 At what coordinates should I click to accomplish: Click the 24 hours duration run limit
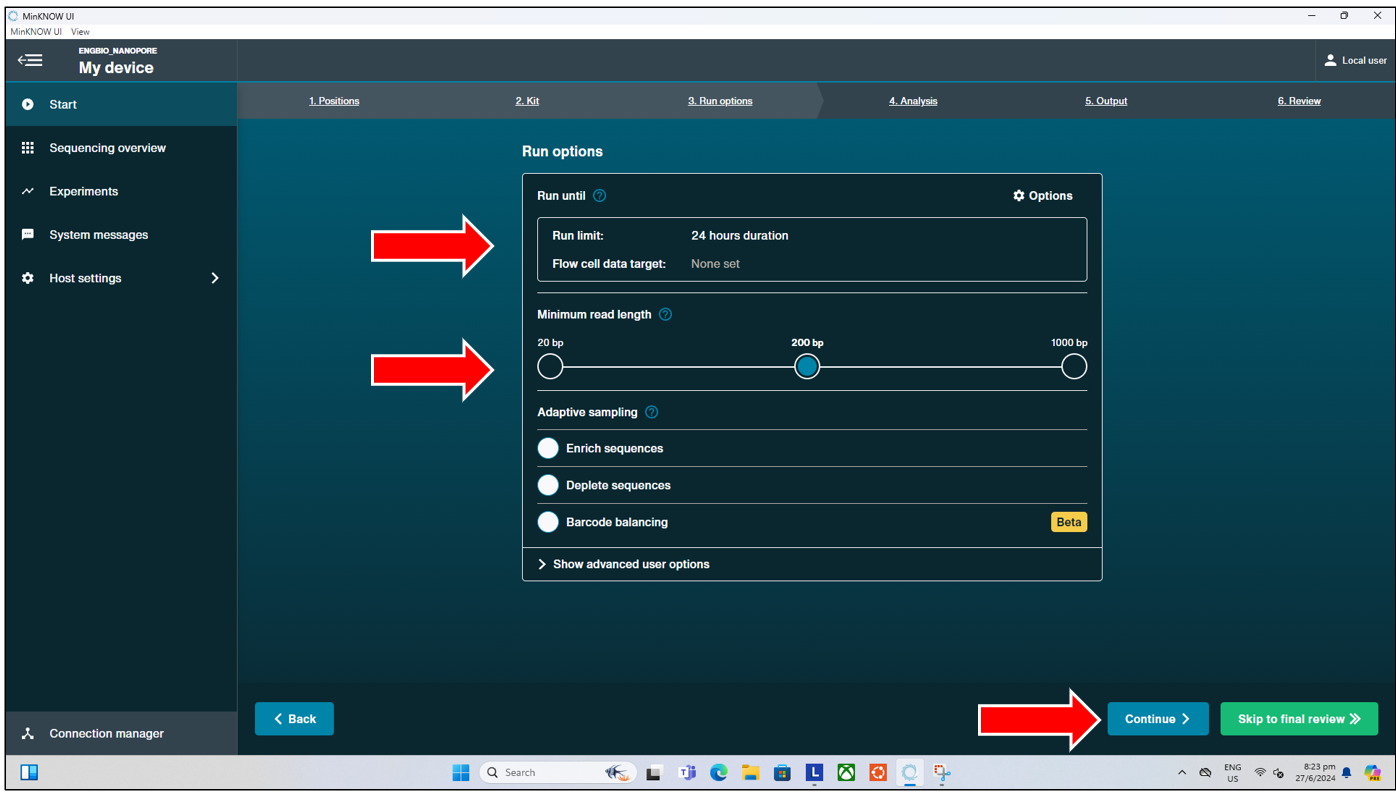click(x=740, y=236)
